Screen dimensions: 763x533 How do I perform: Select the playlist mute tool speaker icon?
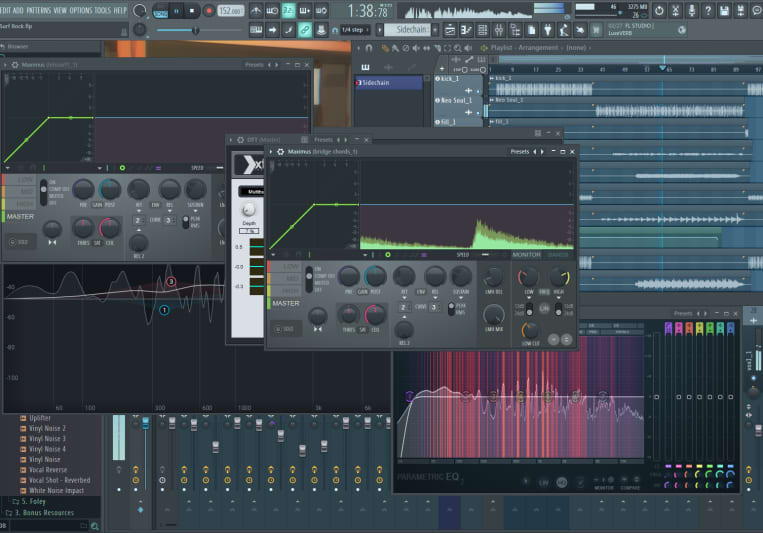pos(417,48)
